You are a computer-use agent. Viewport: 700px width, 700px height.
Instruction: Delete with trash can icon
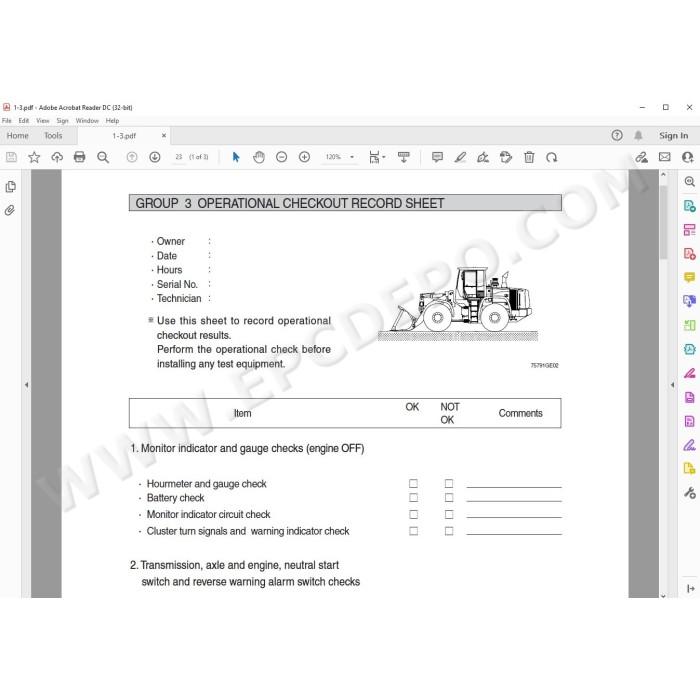click(529, 157)
